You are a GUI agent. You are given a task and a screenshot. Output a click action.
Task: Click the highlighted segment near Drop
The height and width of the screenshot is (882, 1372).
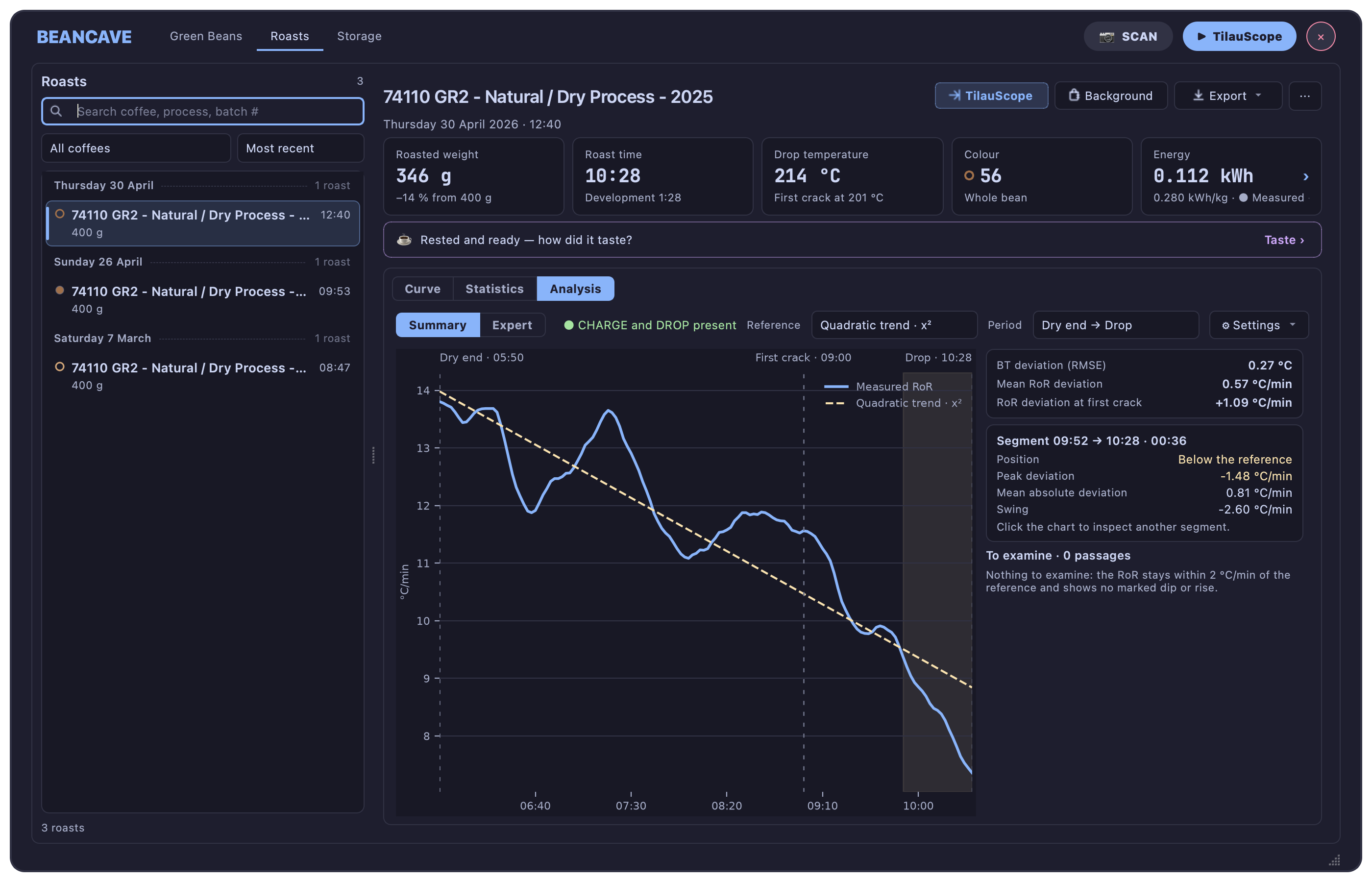(x=937, y=582)
